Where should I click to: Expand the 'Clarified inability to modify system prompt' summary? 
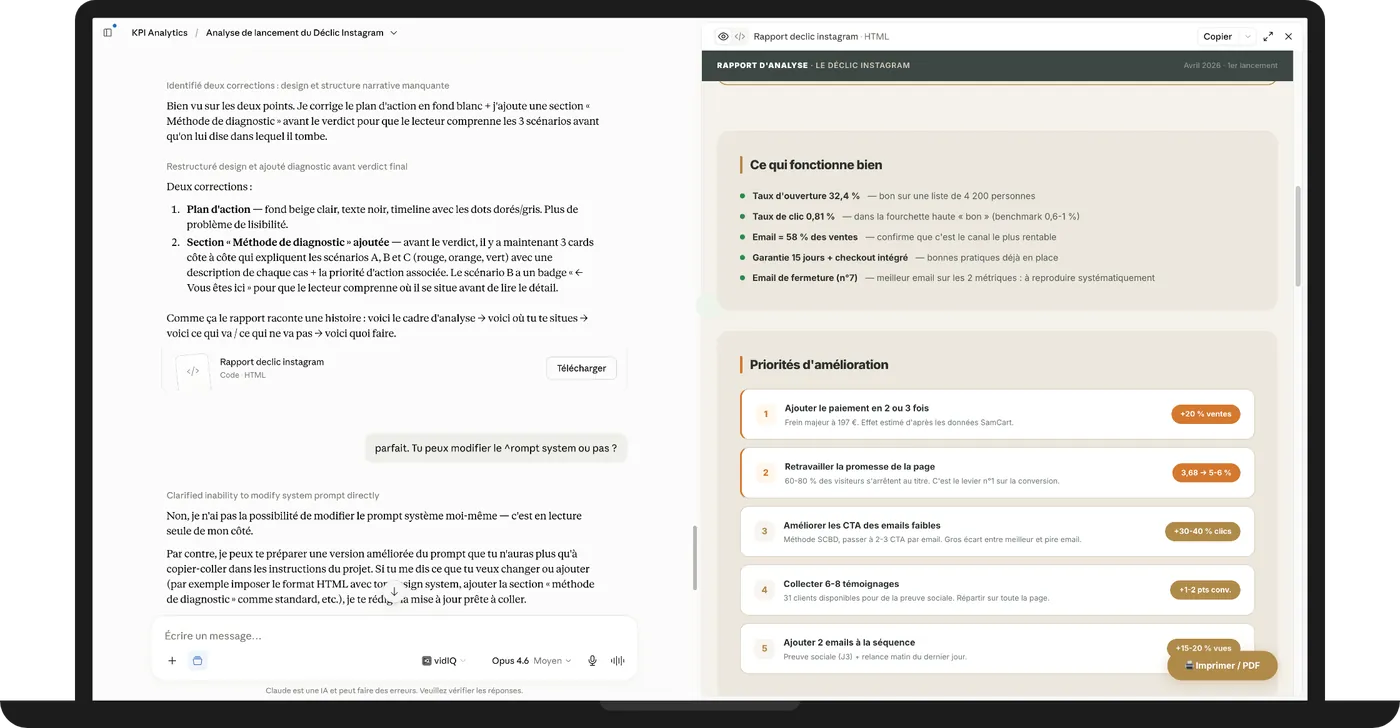click(x=273, y=496)
